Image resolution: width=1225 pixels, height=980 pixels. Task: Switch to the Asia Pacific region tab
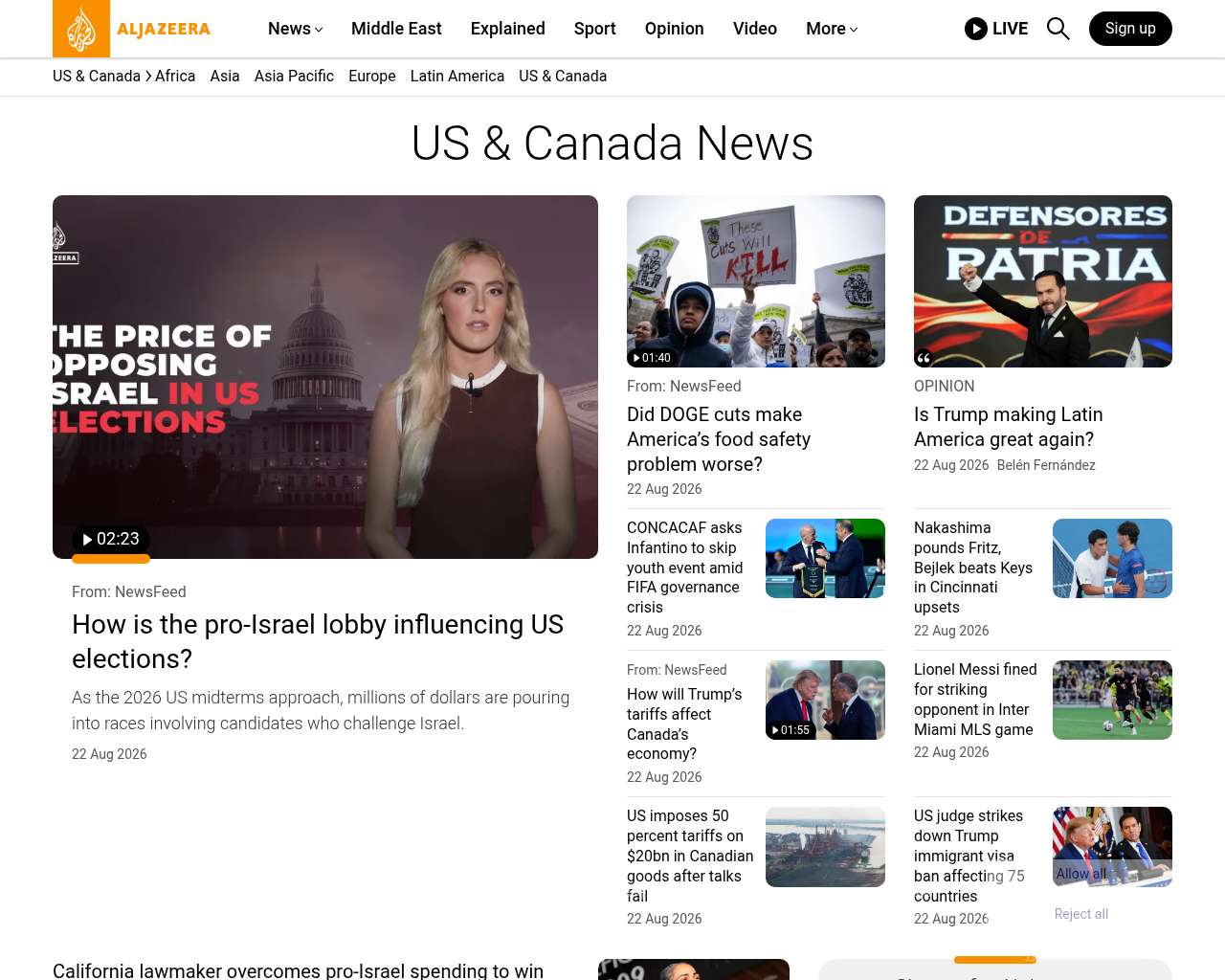tap(294, 76)
